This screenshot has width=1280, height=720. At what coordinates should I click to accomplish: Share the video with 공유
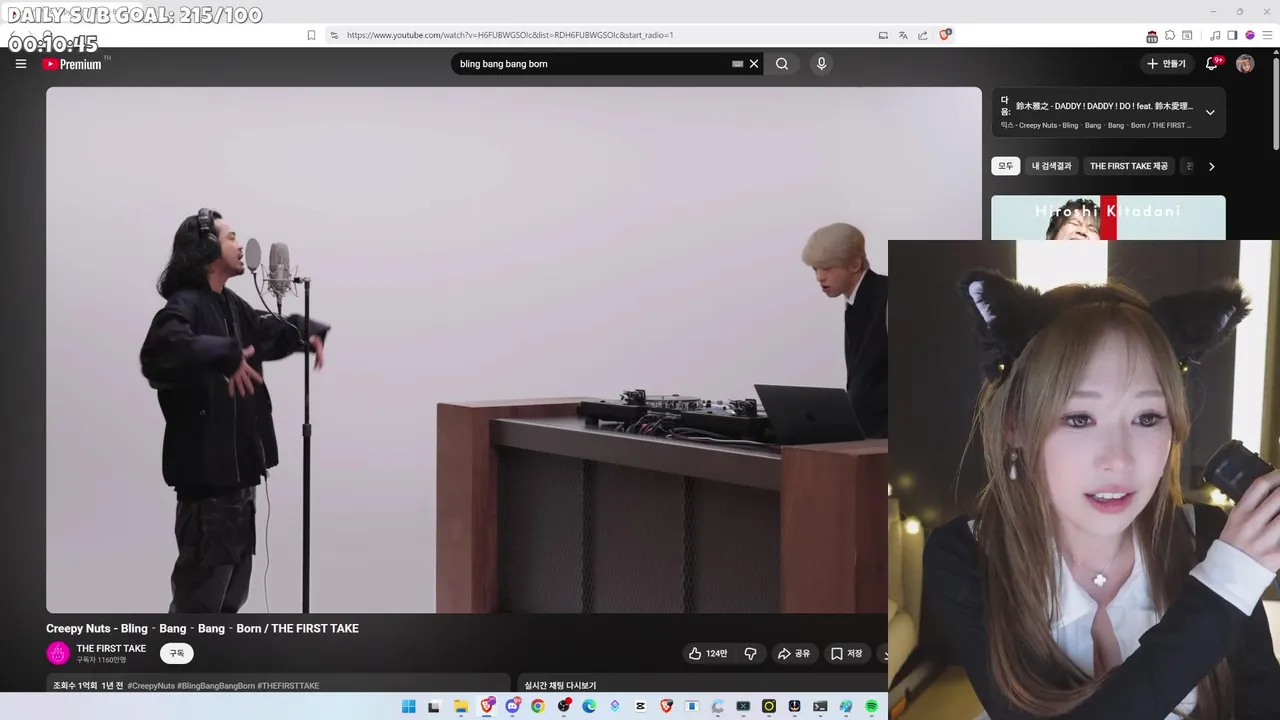794,653
